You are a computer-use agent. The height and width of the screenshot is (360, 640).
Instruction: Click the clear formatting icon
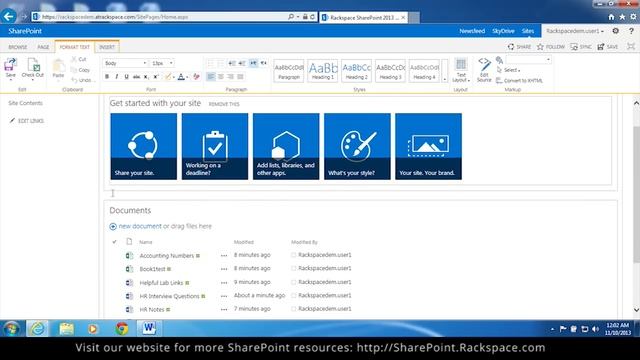(196, 77)
